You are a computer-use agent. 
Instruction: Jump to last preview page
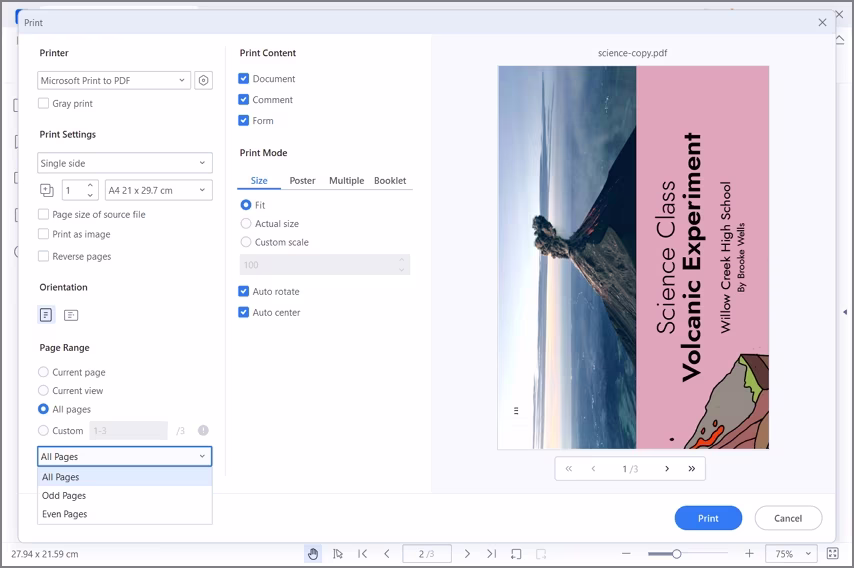[x=691, y=468]
